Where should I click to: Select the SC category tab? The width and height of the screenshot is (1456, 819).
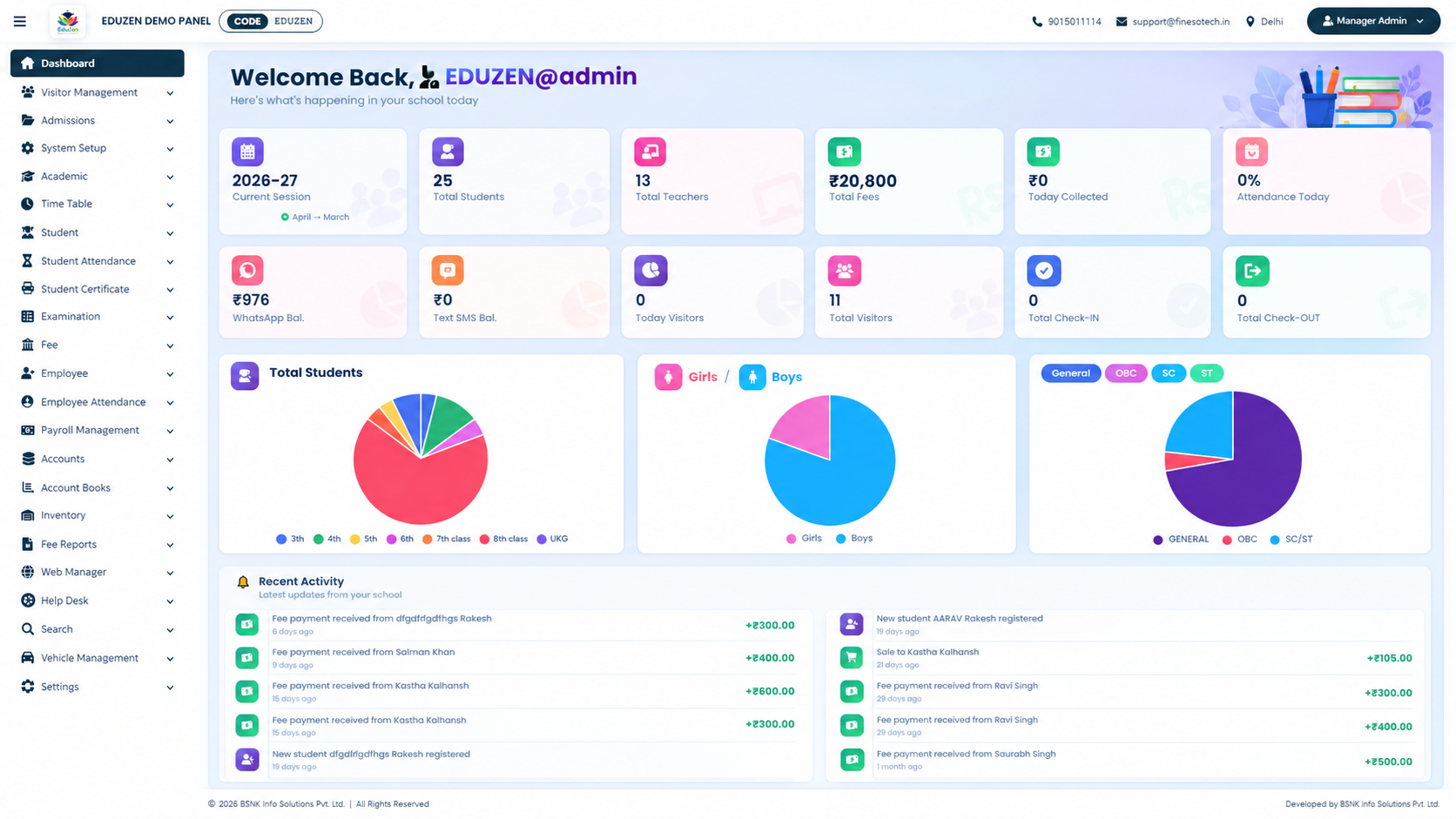pos(1169,373)
